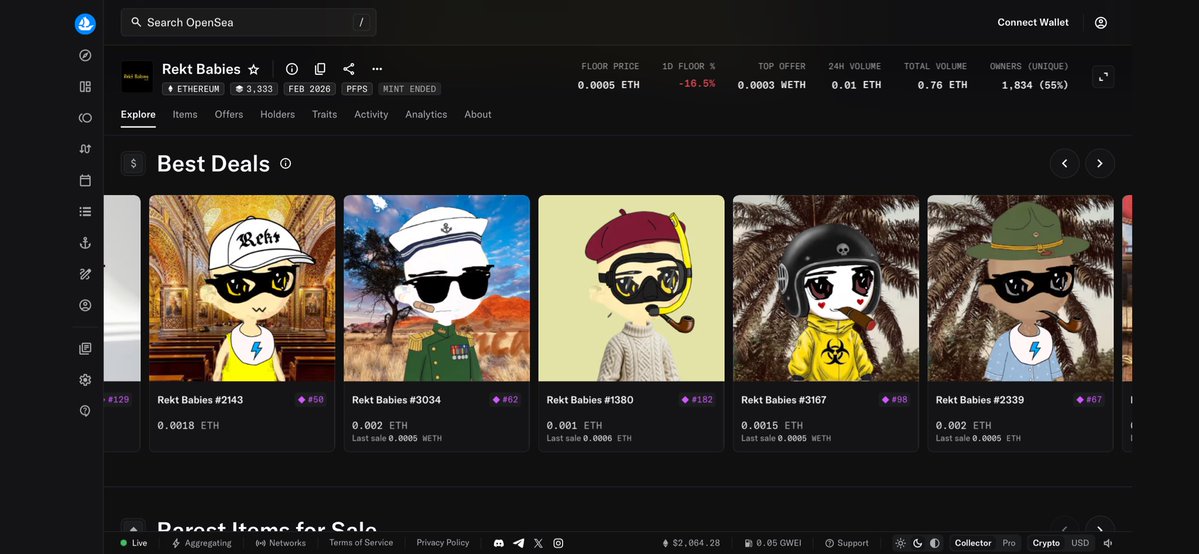Select Collector mode

[x=973, y=543]
